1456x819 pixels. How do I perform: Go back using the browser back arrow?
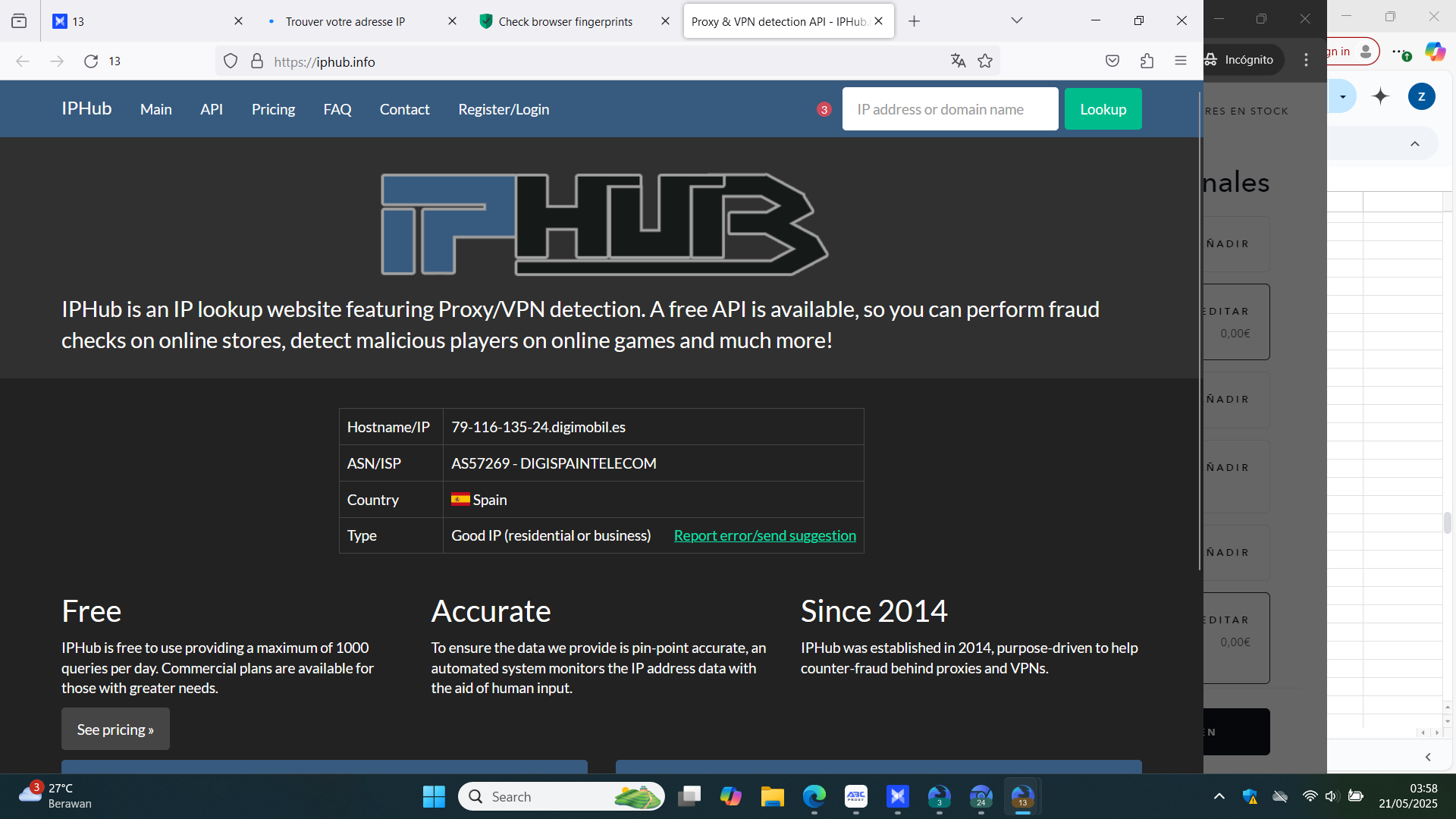(23, 61)
